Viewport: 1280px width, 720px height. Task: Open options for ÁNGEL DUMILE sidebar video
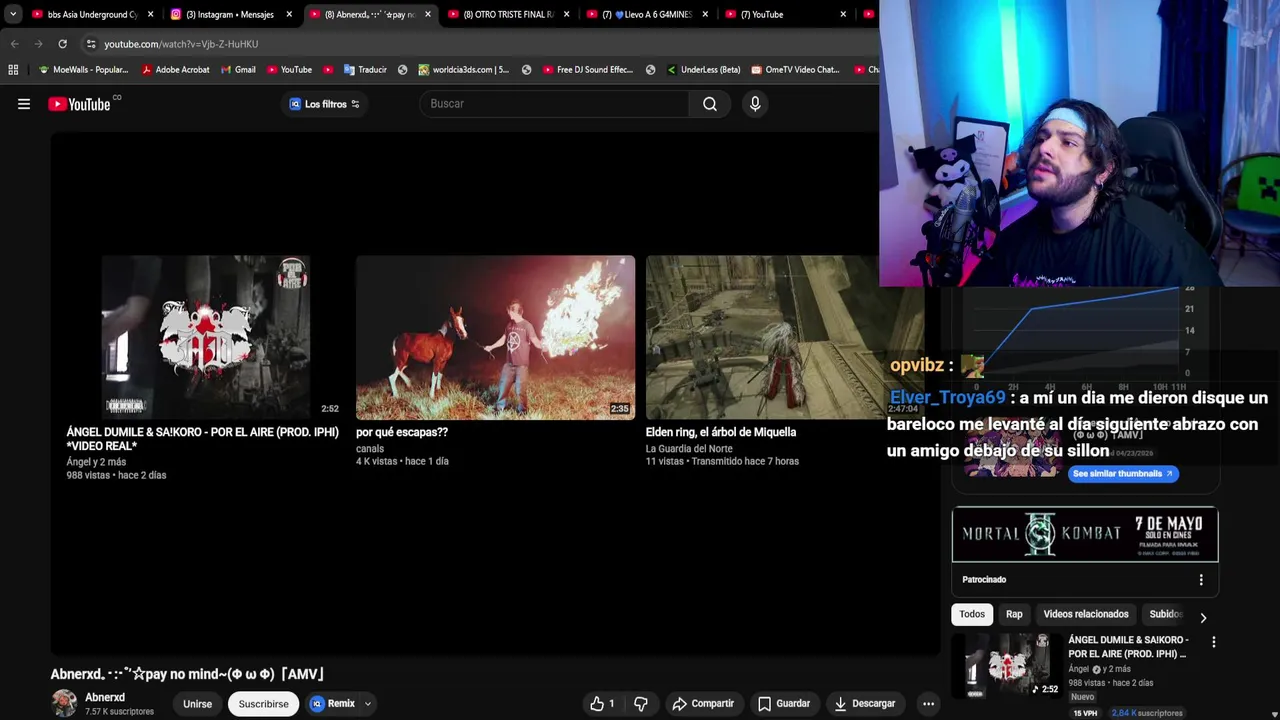point(1214,642)
